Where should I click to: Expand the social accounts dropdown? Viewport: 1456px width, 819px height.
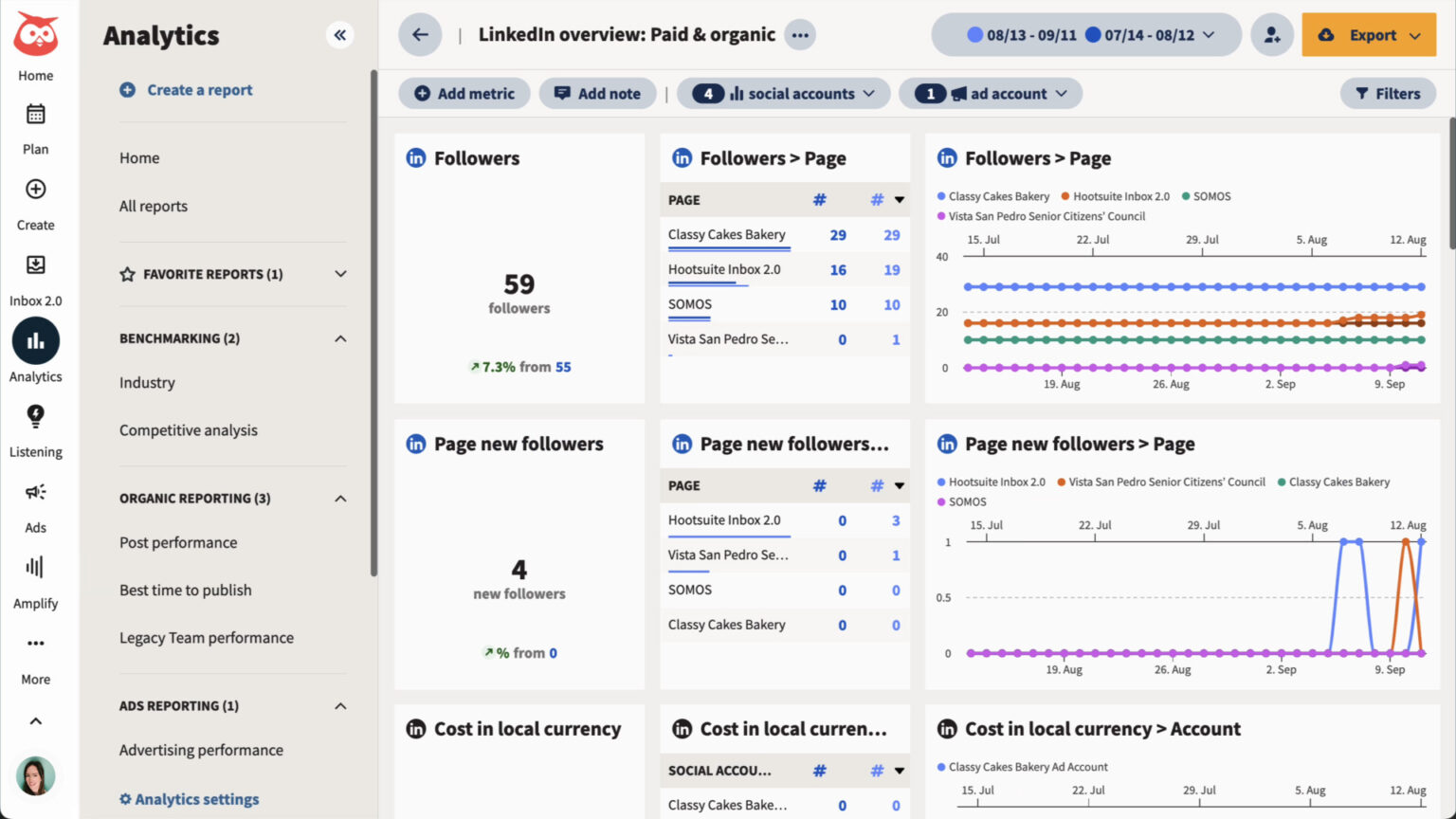point(783,93)
